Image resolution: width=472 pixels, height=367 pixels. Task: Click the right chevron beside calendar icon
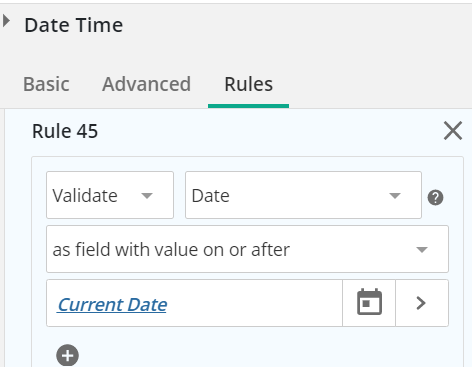tap(421, 303)
